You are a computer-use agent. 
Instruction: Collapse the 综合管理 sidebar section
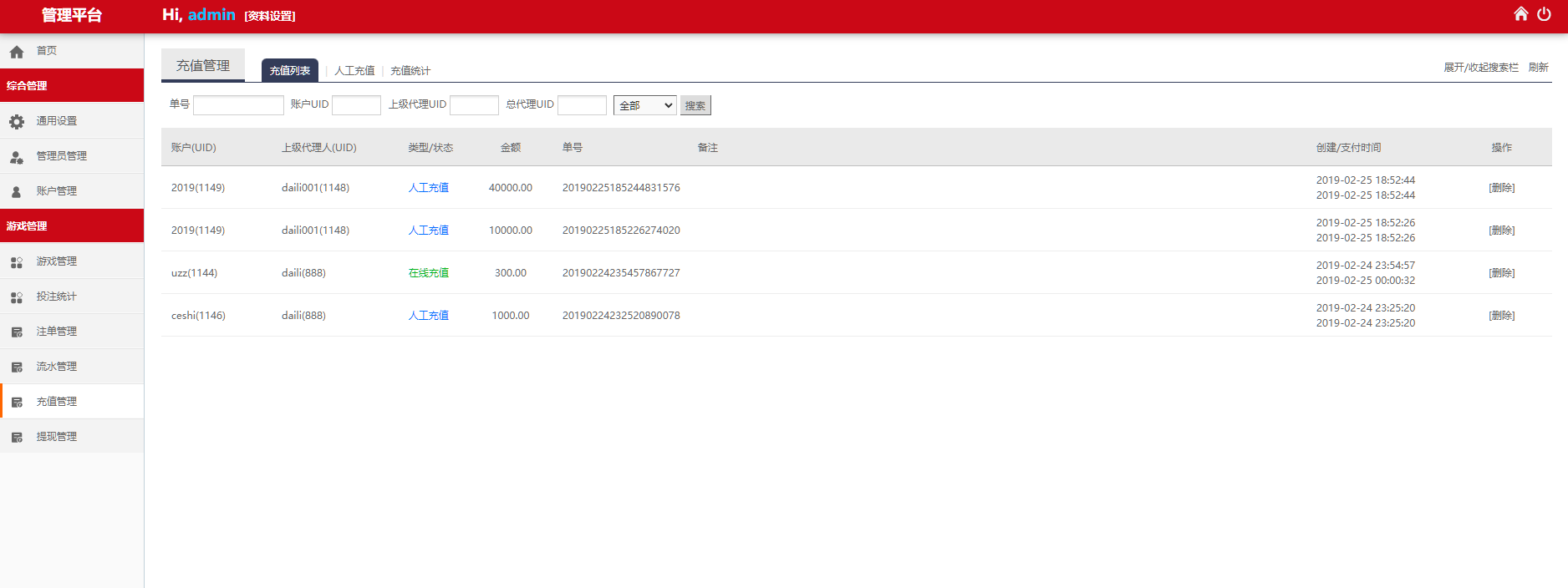pos(72,85)
